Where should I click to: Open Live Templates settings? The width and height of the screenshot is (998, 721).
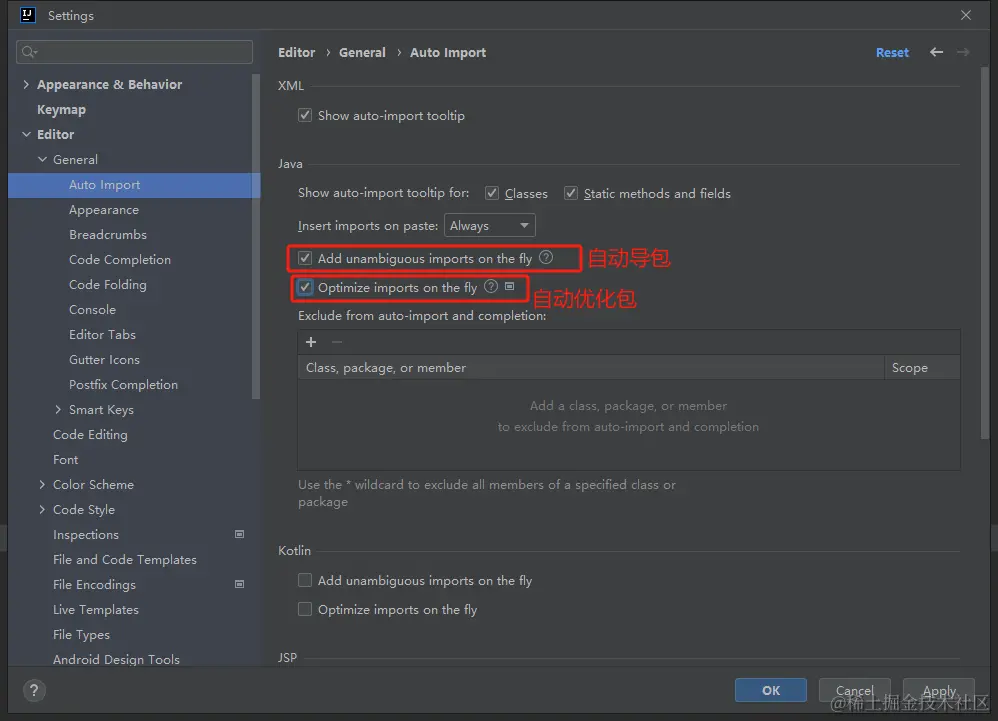point(95,610)
